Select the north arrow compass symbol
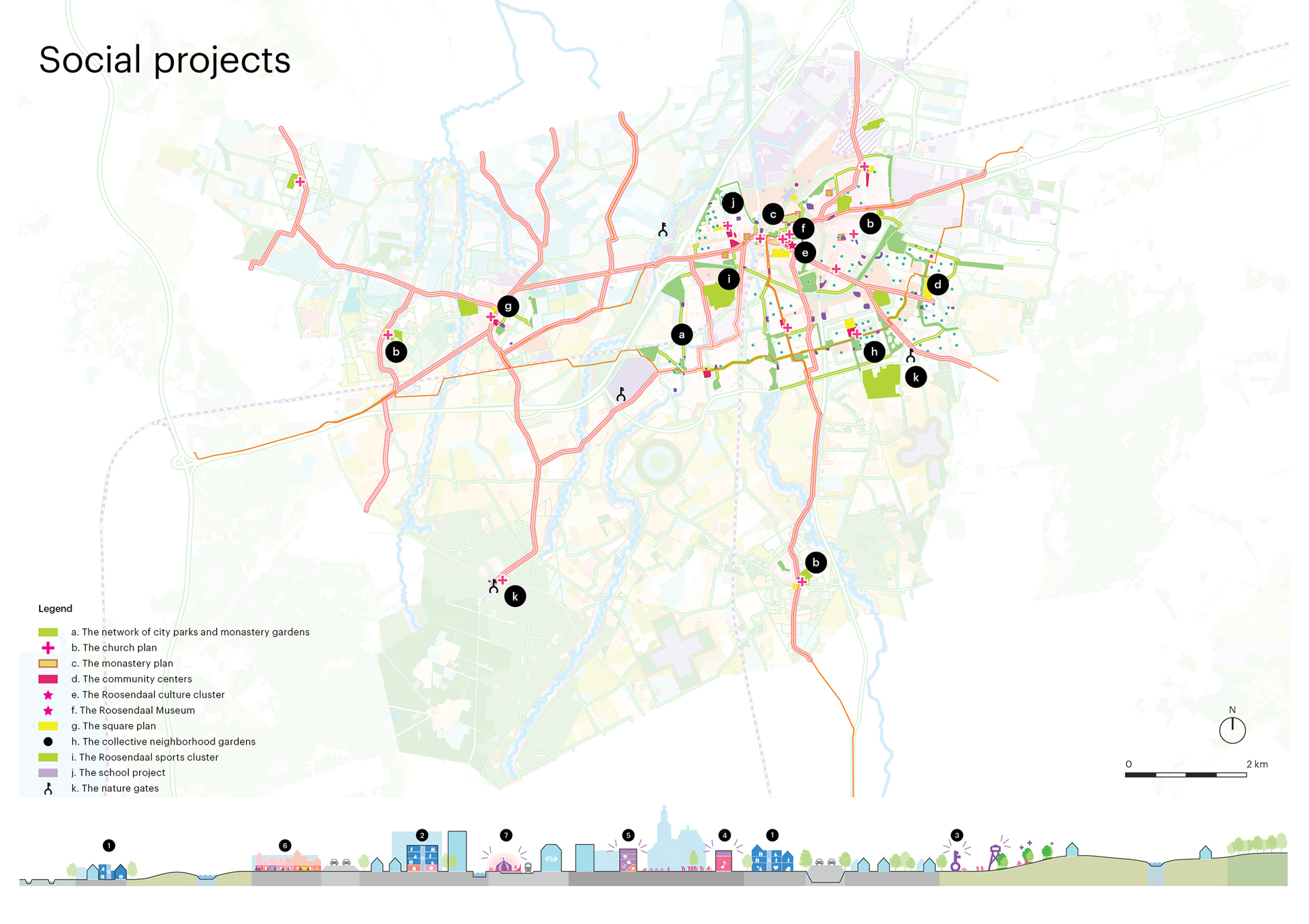 pyautogui.click(x=1233, y=730)
